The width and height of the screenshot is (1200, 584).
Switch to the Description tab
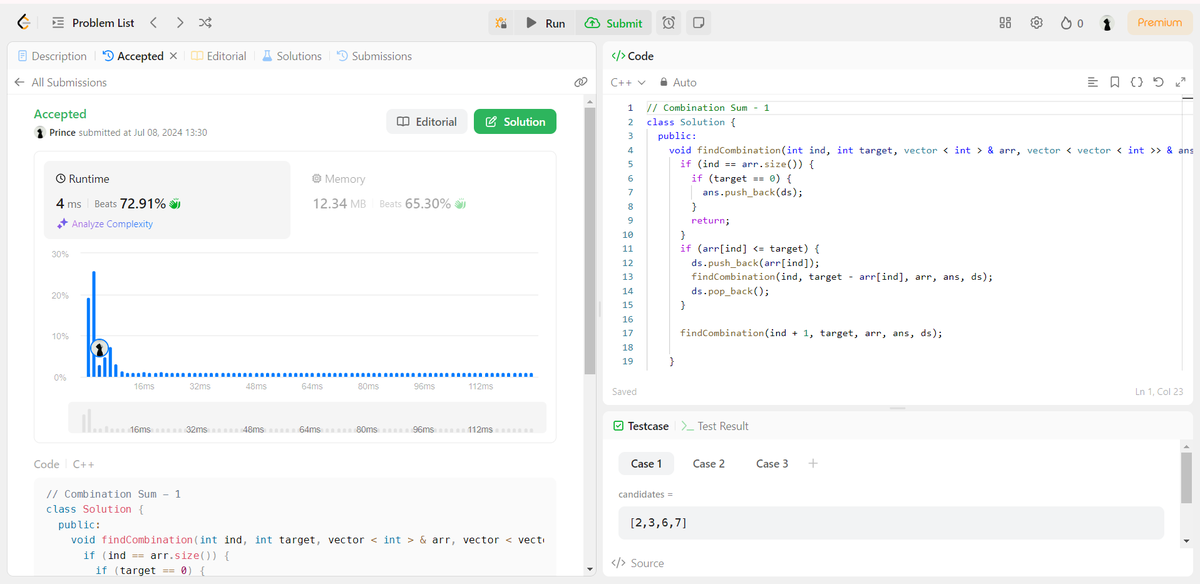point(52,56)
